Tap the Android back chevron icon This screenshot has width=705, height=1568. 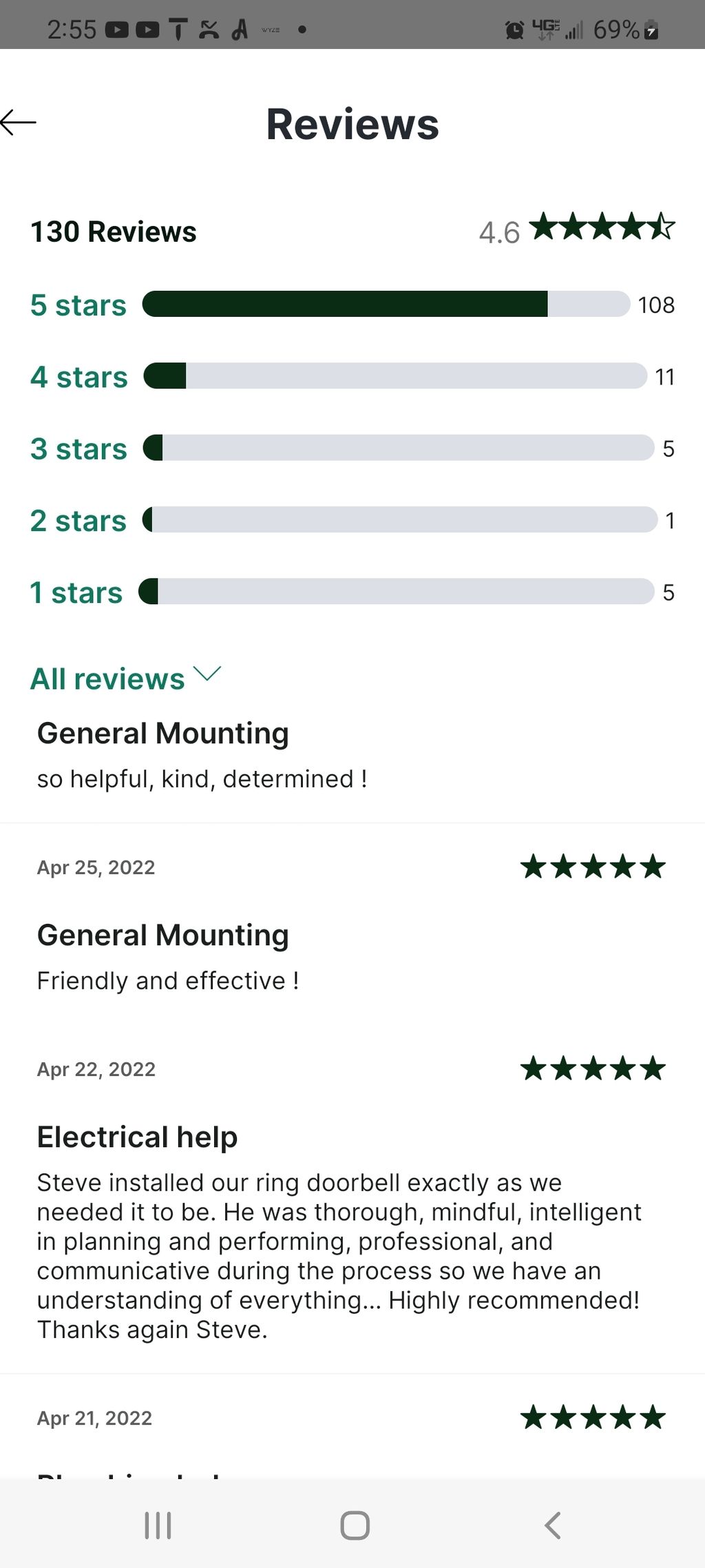tap(552, 1525)
